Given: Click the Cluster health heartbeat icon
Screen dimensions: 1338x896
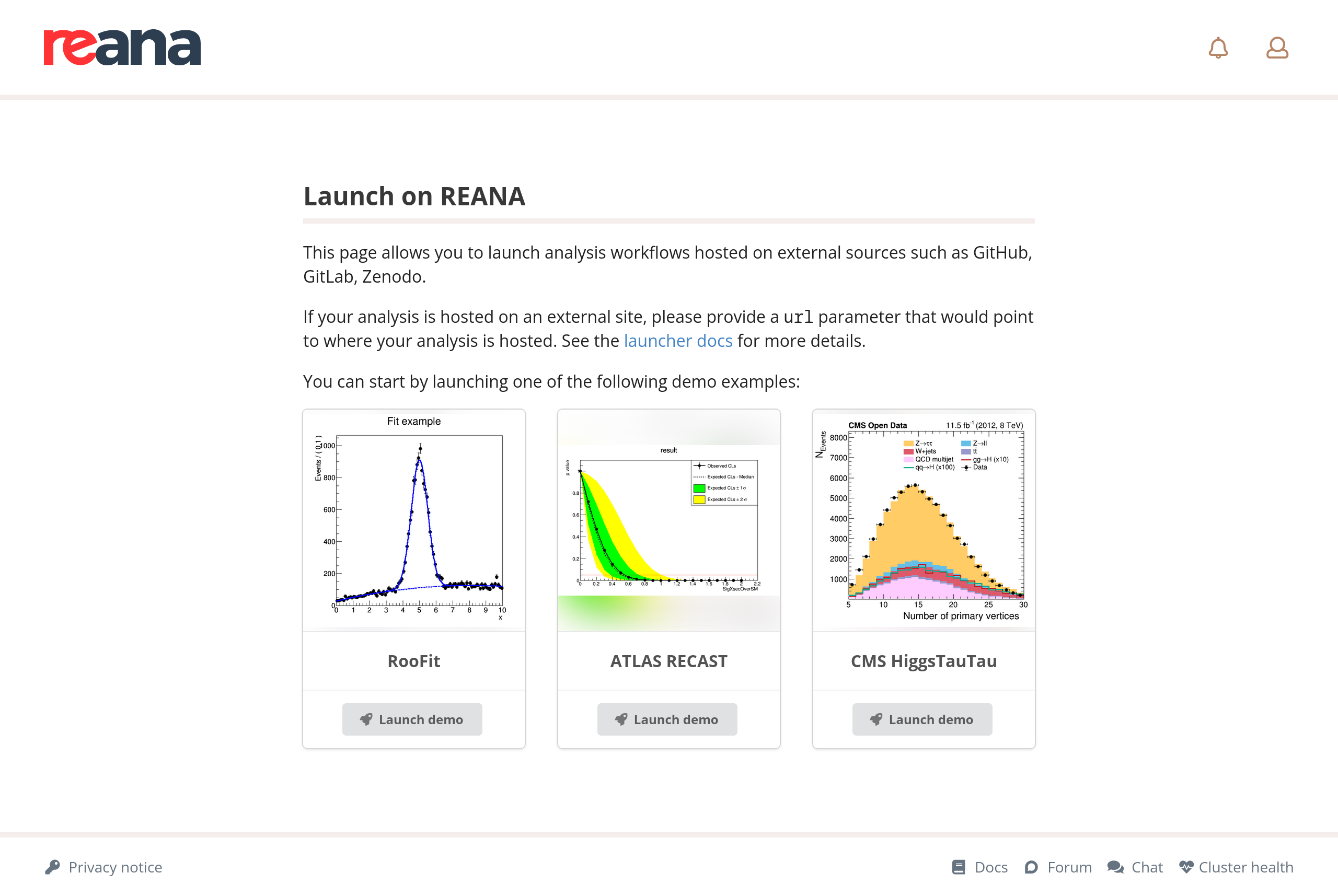Looking at the screenshot, I should pyautogui.click(x=1186, y=867).
